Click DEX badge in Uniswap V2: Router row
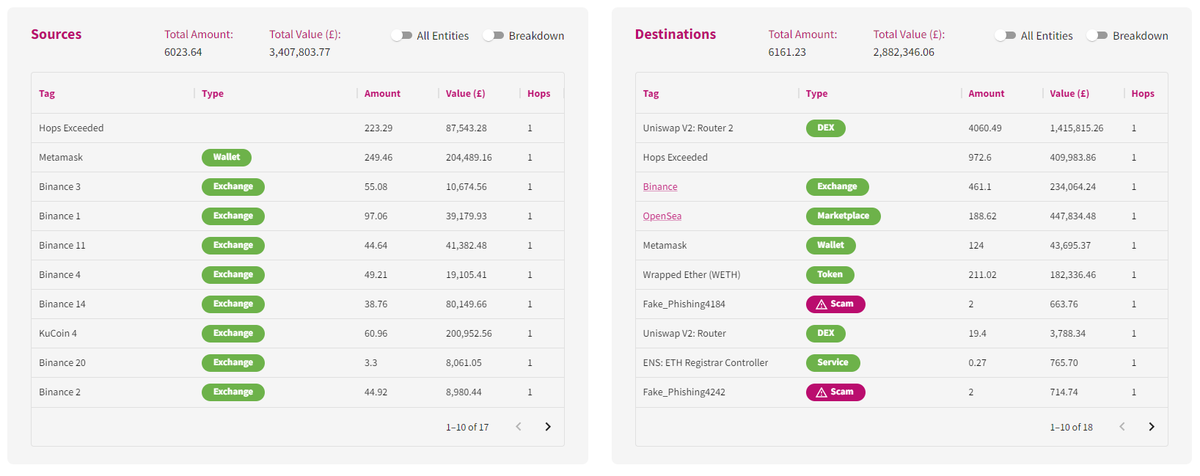 825,333
